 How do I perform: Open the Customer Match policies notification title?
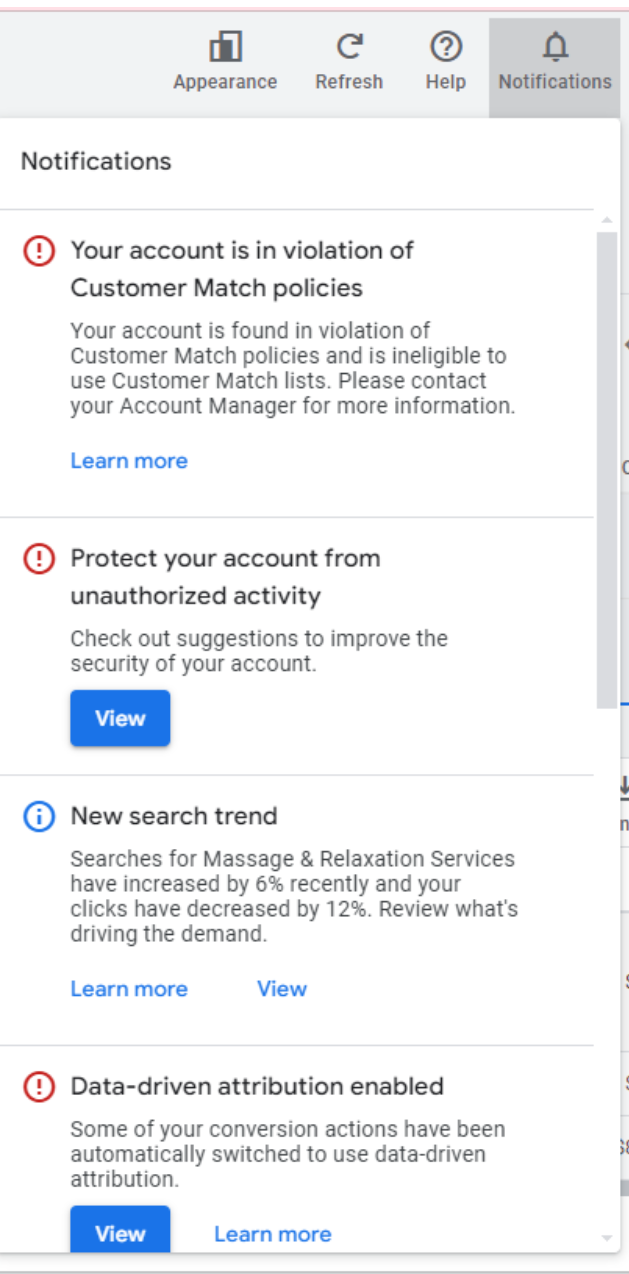point(242,269)
